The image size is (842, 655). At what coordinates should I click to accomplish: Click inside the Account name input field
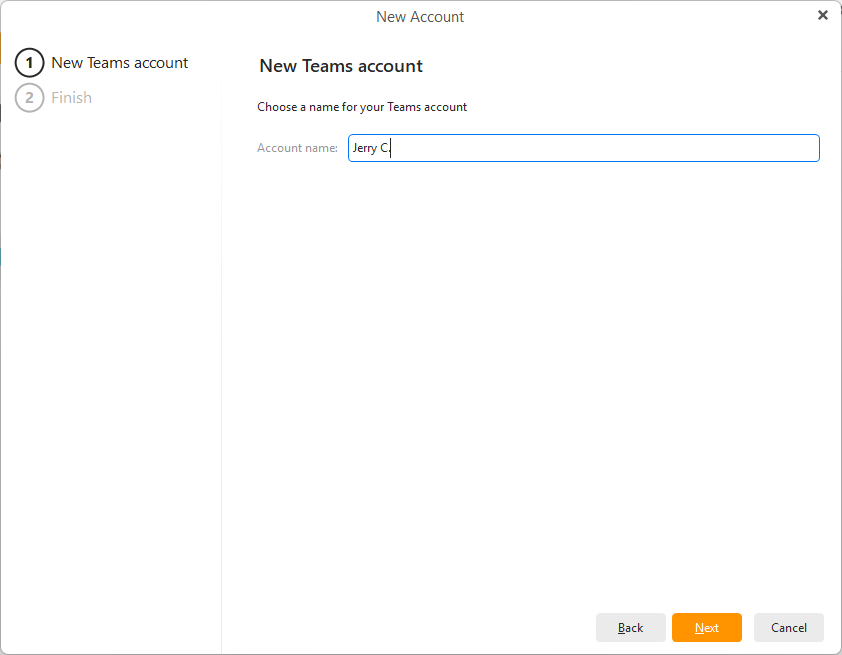(600, 148)
